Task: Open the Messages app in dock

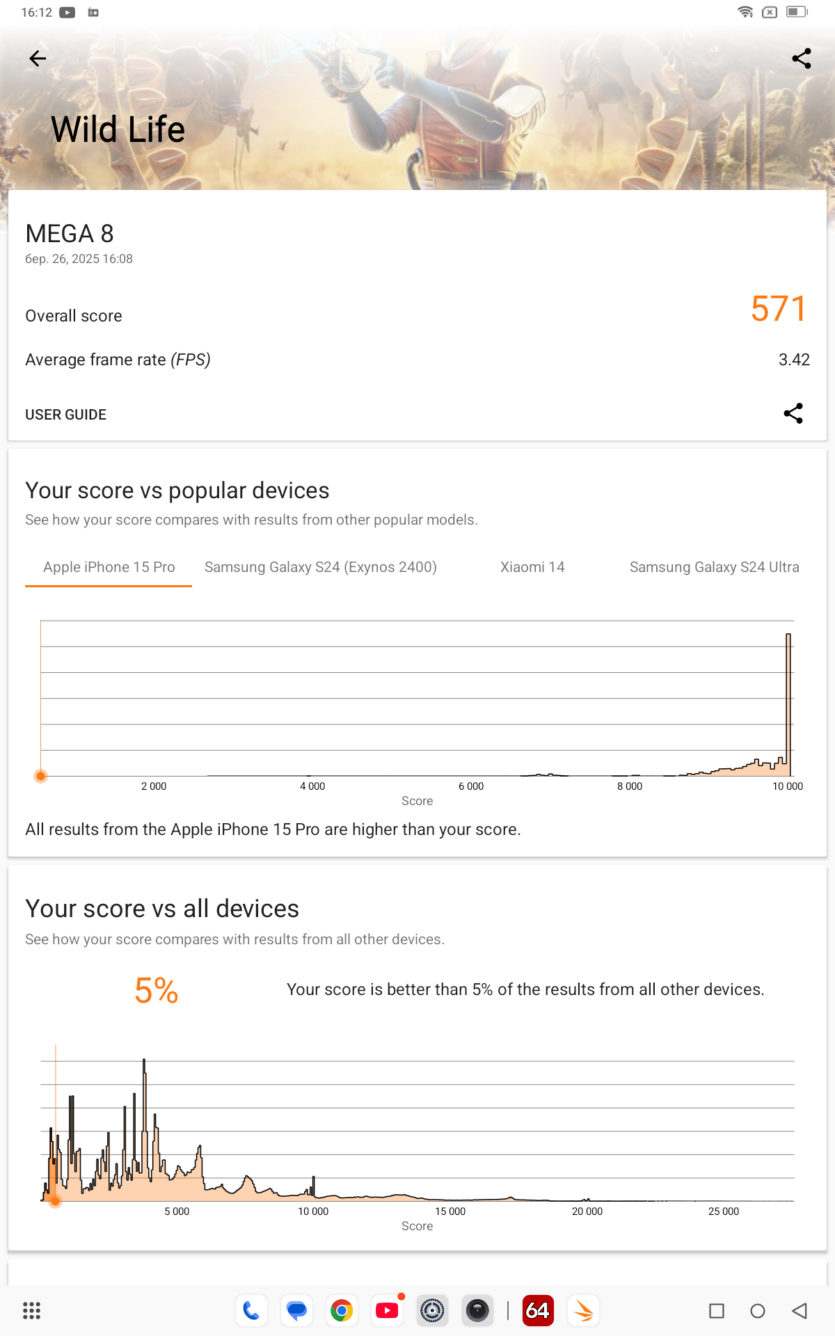Action: coord(296,1310)
